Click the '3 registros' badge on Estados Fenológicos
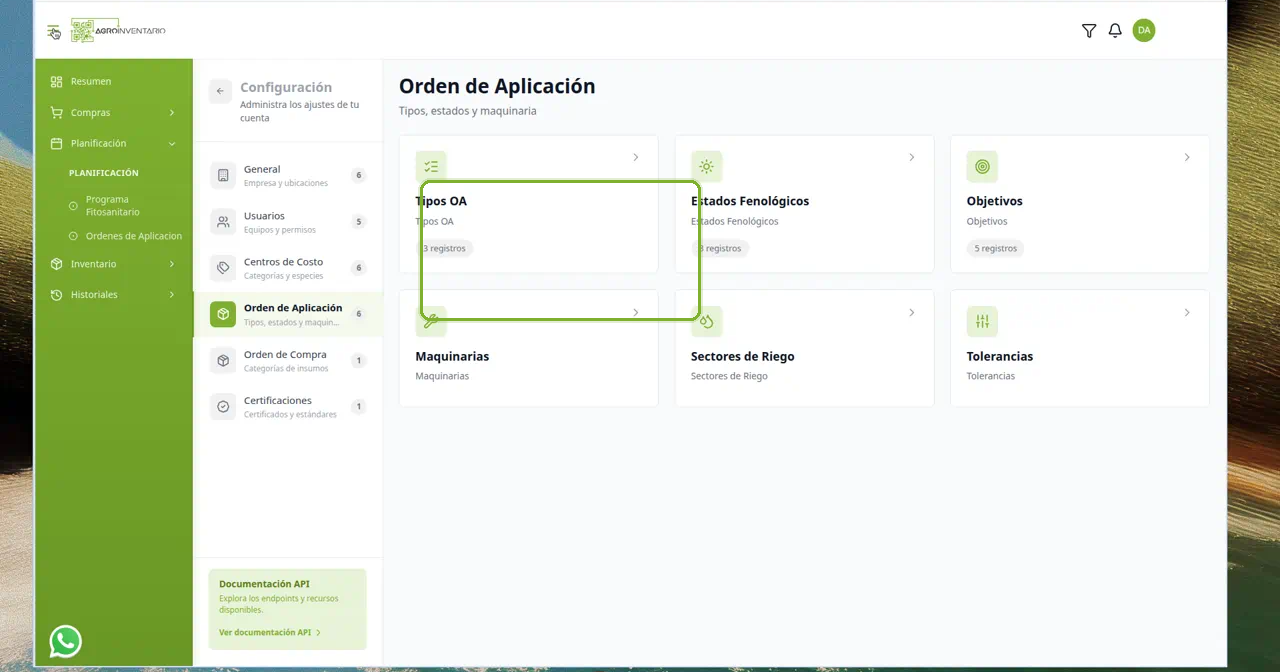The image size is (1280, 672). pos(720,248)
